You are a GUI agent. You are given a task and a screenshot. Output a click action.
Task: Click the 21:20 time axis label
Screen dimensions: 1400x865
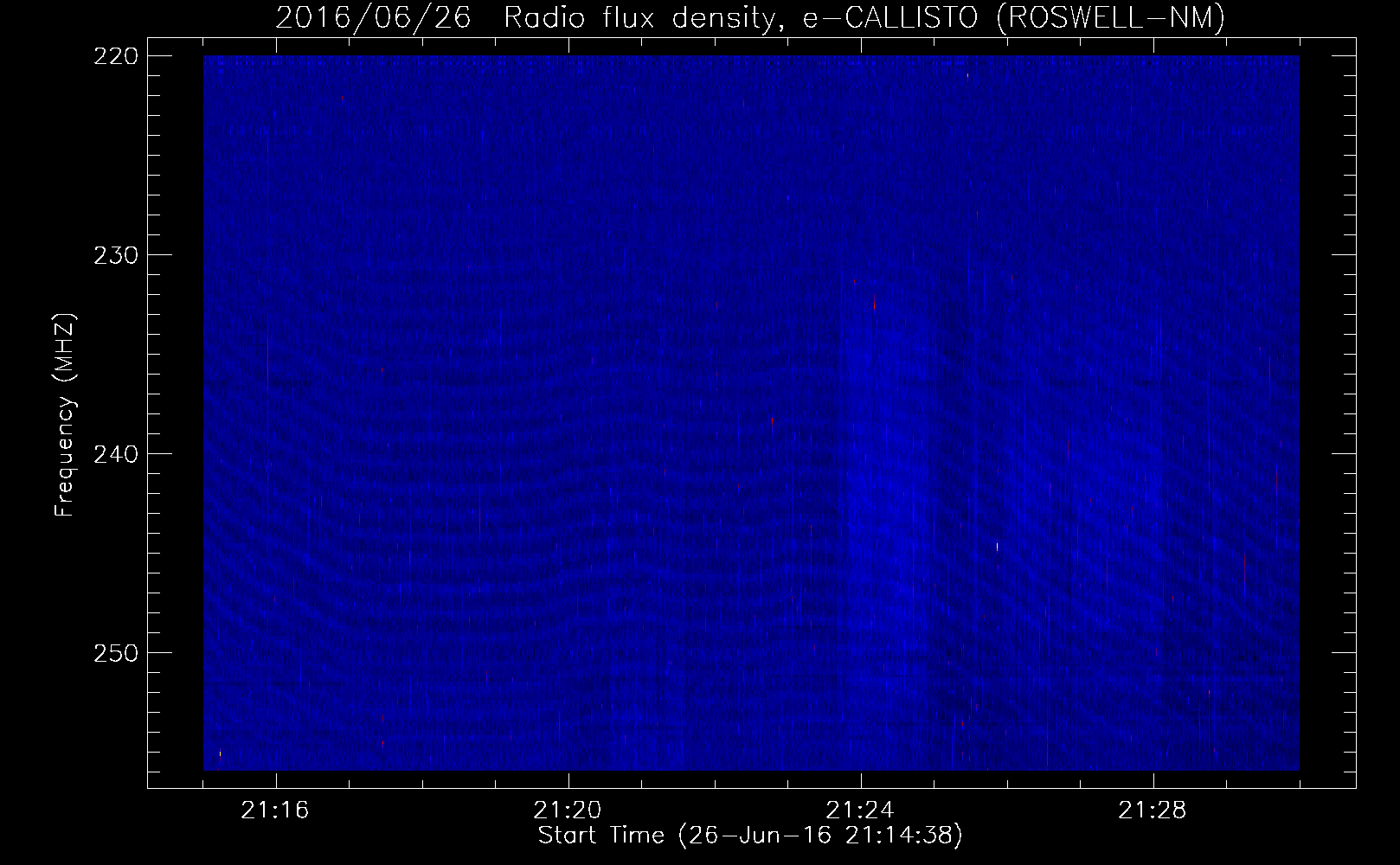(568, 811)
